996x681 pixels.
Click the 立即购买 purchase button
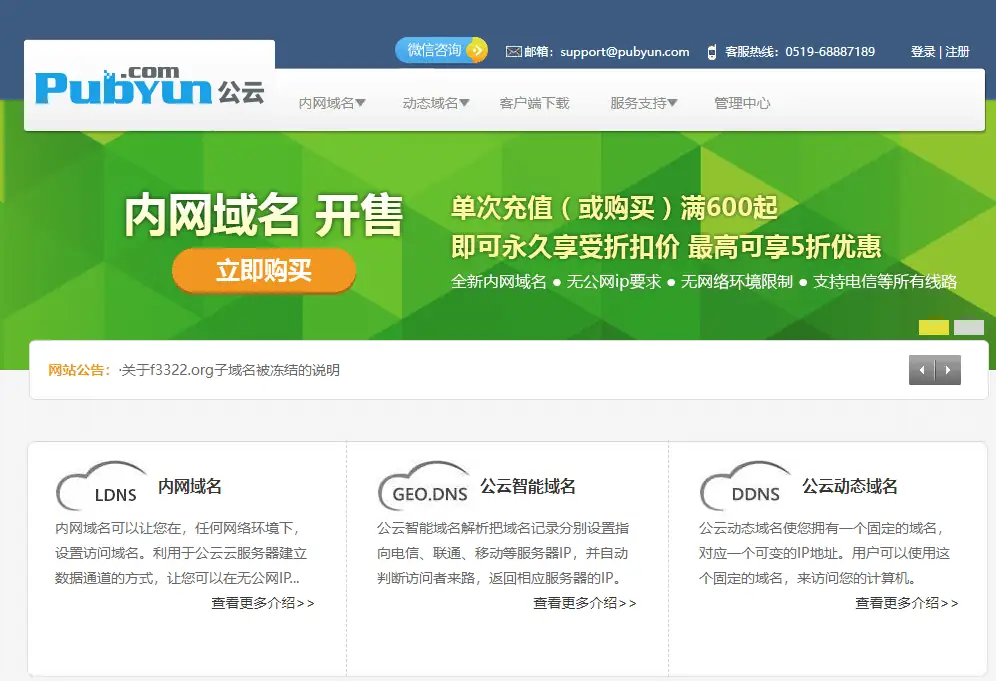click(x=263, y=271)
